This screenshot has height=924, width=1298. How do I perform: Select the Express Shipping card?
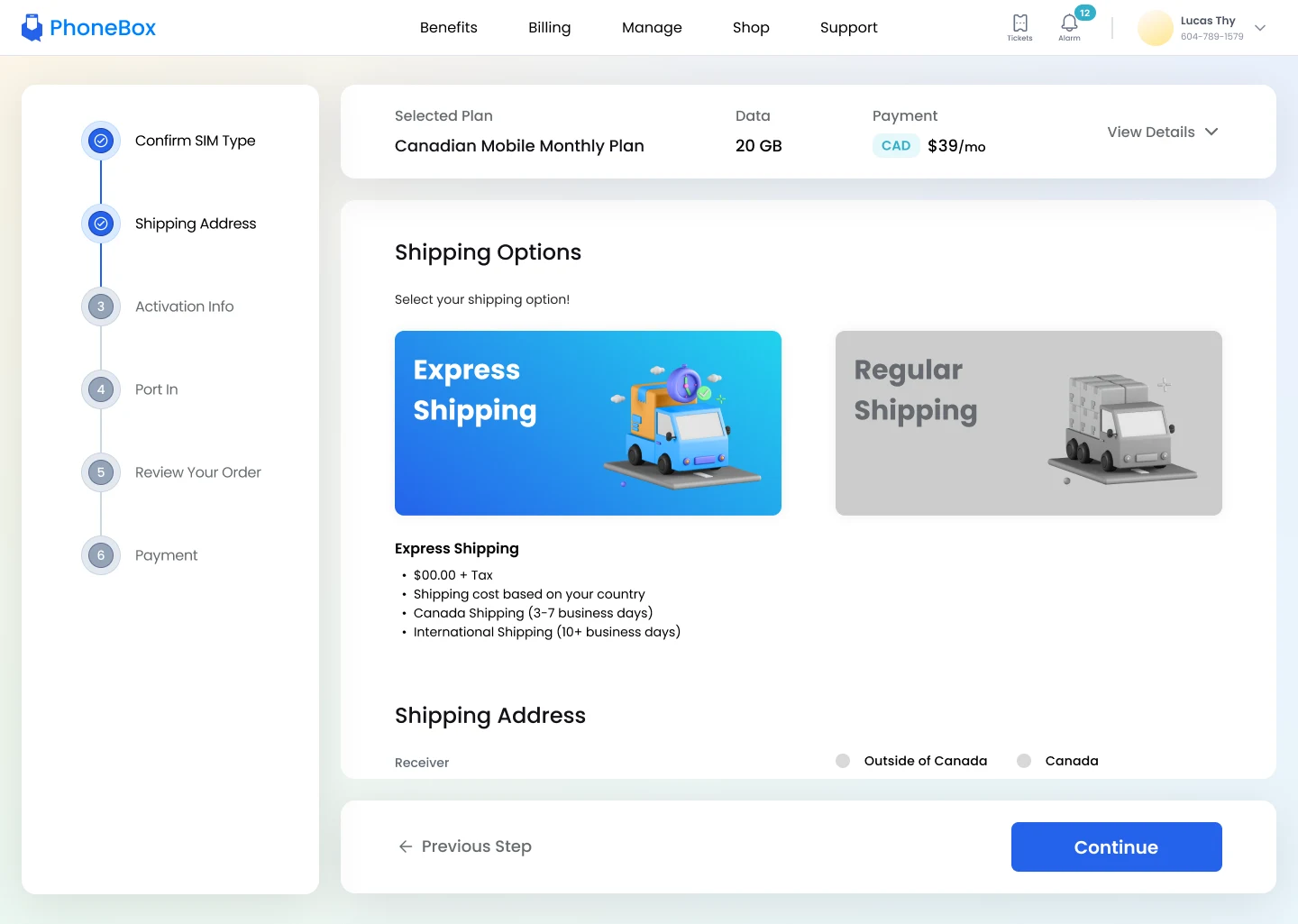pos(588,423)
